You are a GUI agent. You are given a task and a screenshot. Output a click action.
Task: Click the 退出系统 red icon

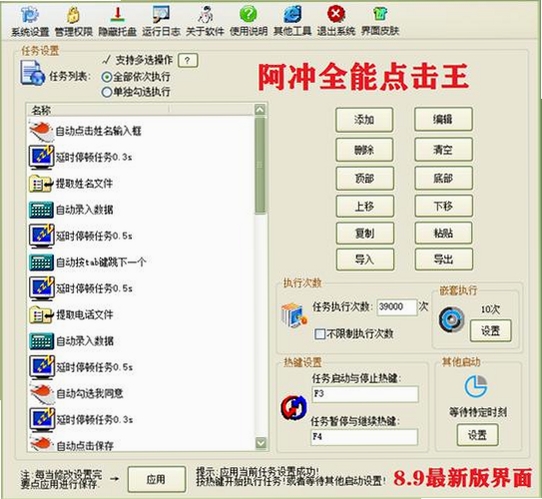336,22
